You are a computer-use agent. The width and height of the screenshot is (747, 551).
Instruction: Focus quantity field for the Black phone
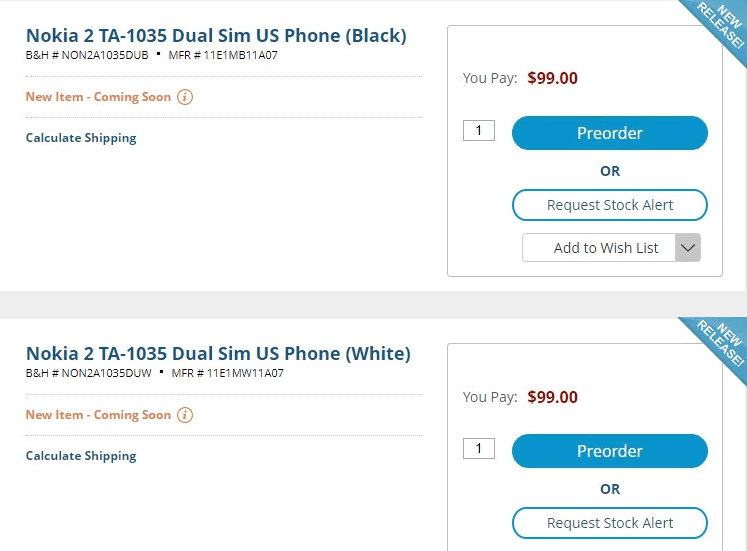pos(479,130)
